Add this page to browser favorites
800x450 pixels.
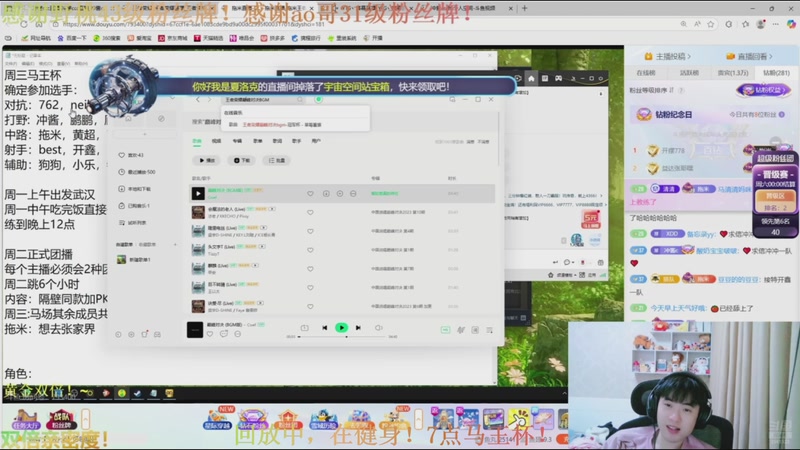click(x=711, y=24)
